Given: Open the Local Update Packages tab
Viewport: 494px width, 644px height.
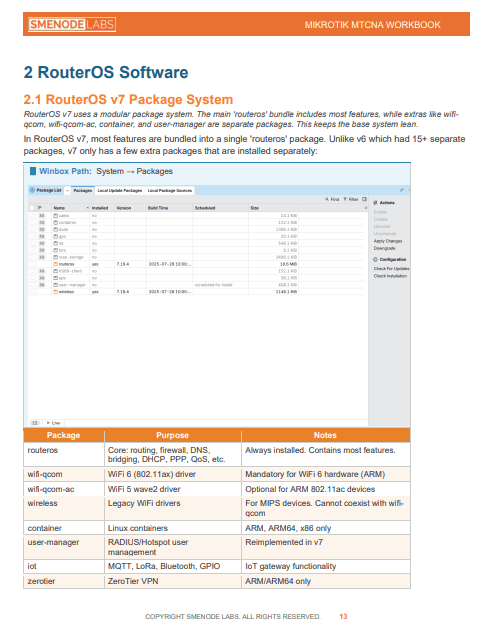Looking at the screenshot, I should [119, 191].
